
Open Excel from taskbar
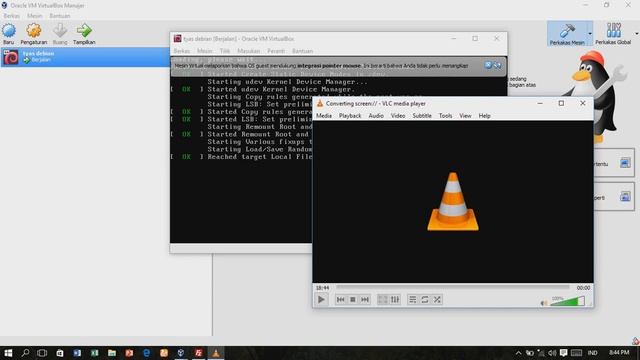(x=95, y=353)
